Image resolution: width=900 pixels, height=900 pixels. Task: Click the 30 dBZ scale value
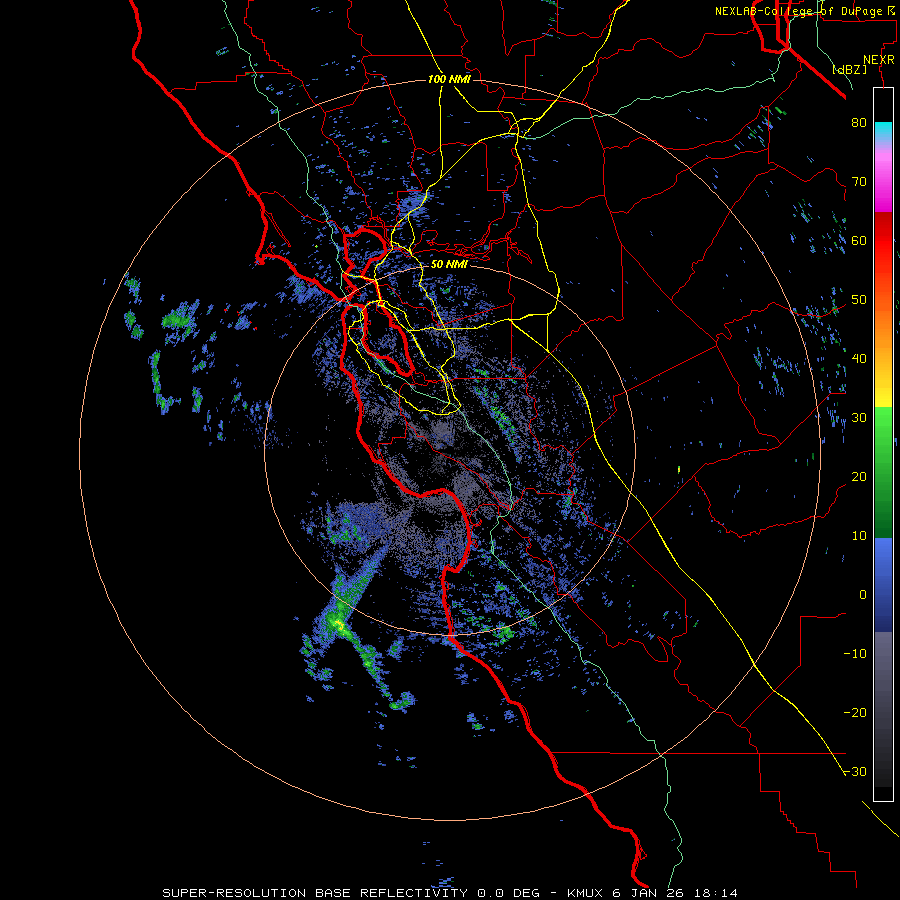click(859, 418)
